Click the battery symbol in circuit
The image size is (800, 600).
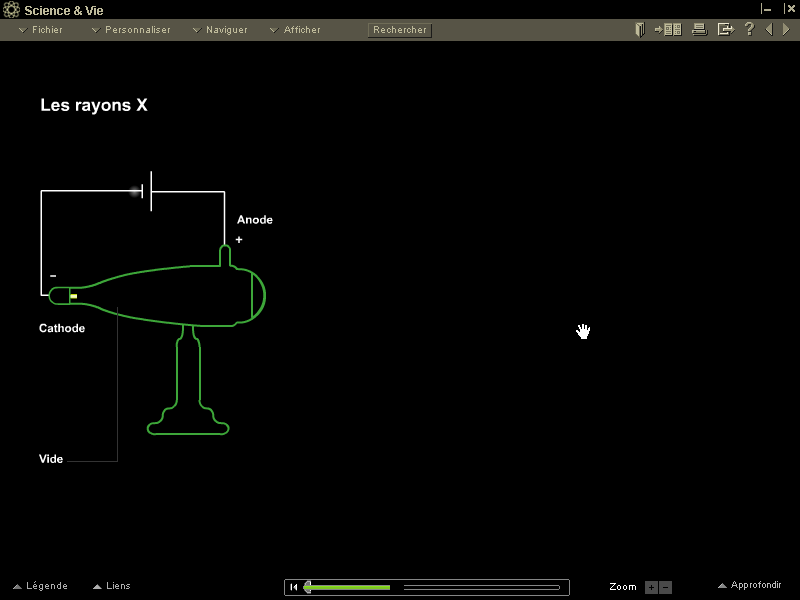click(x=147, y=191)
